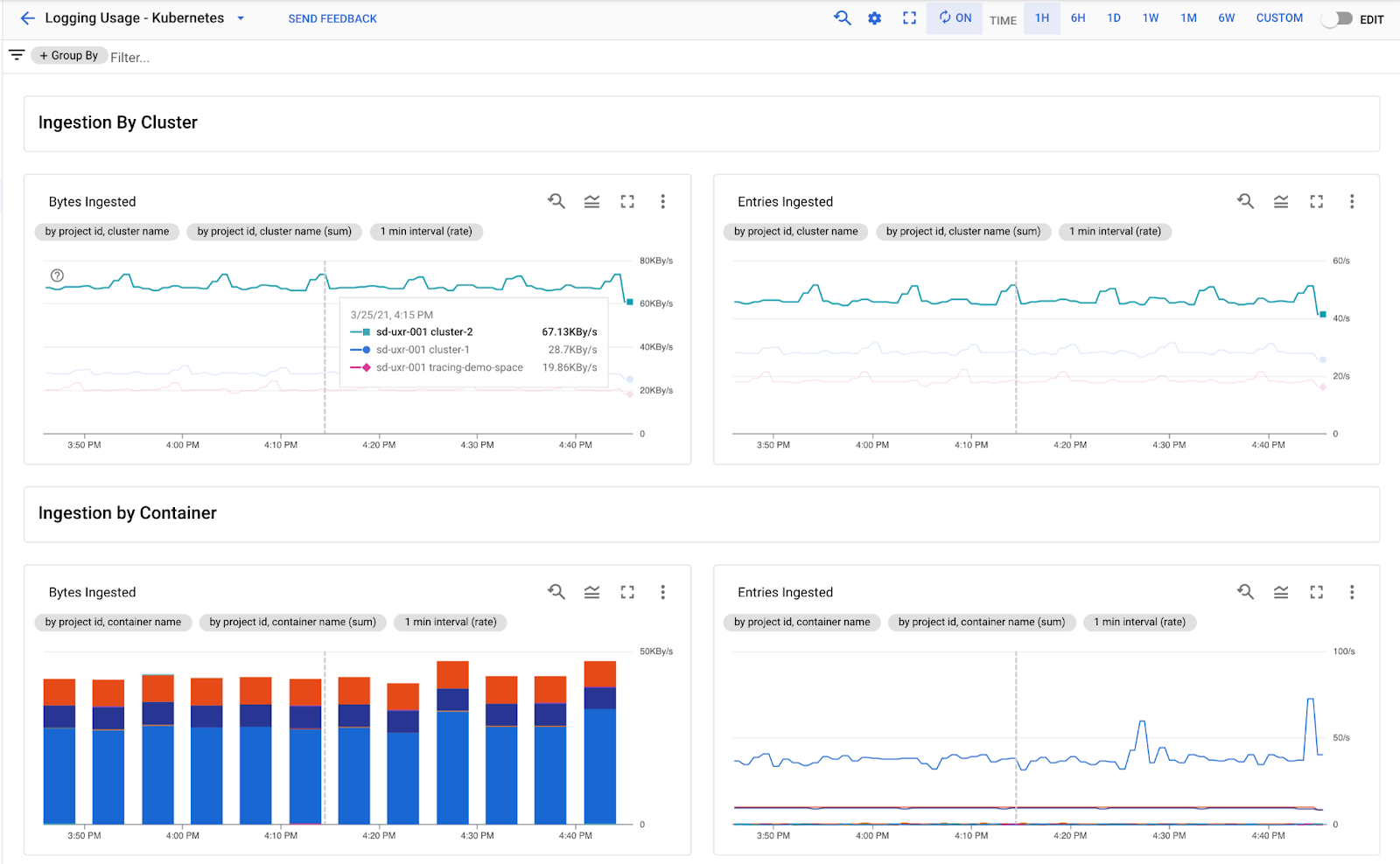Viewport: 1400px width, 864px height.
Task: Expand container Entries Ingested chart to full screen
Action: (1316, 592)
